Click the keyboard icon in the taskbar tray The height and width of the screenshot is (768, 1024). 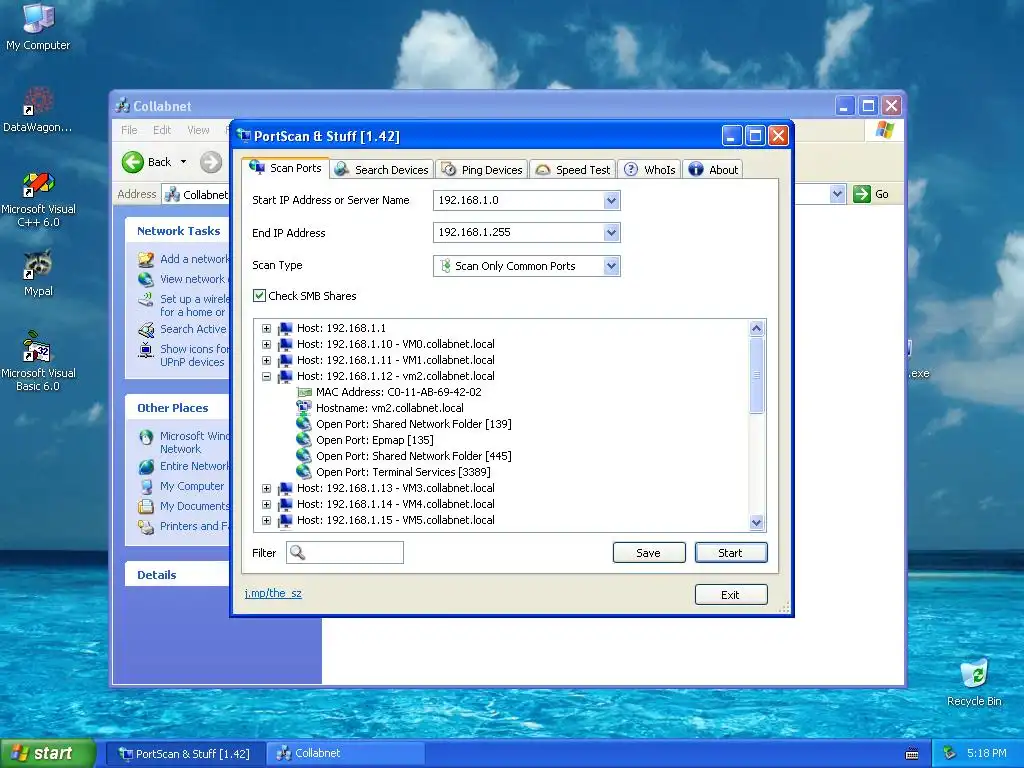pos(912,754)
